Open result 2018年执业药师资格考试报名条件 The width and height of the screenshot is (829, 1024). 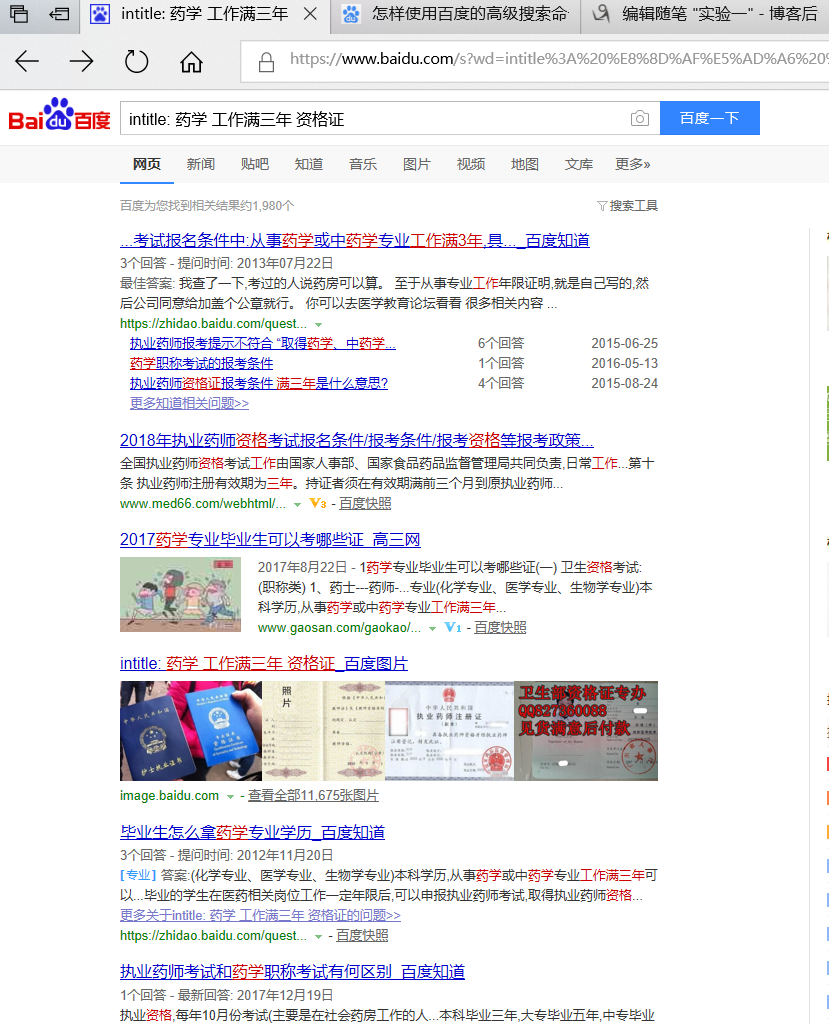point(357,440)
